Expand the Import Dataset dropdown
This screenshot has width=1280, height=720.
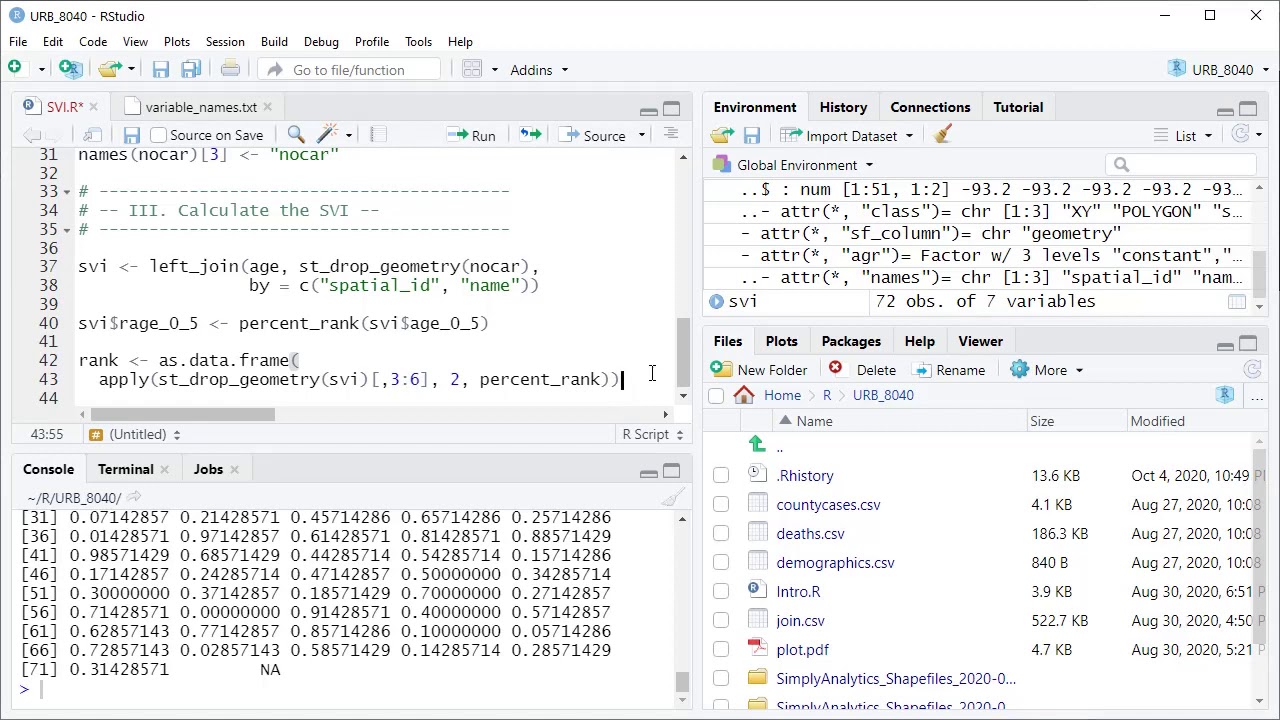coord(846,136)
